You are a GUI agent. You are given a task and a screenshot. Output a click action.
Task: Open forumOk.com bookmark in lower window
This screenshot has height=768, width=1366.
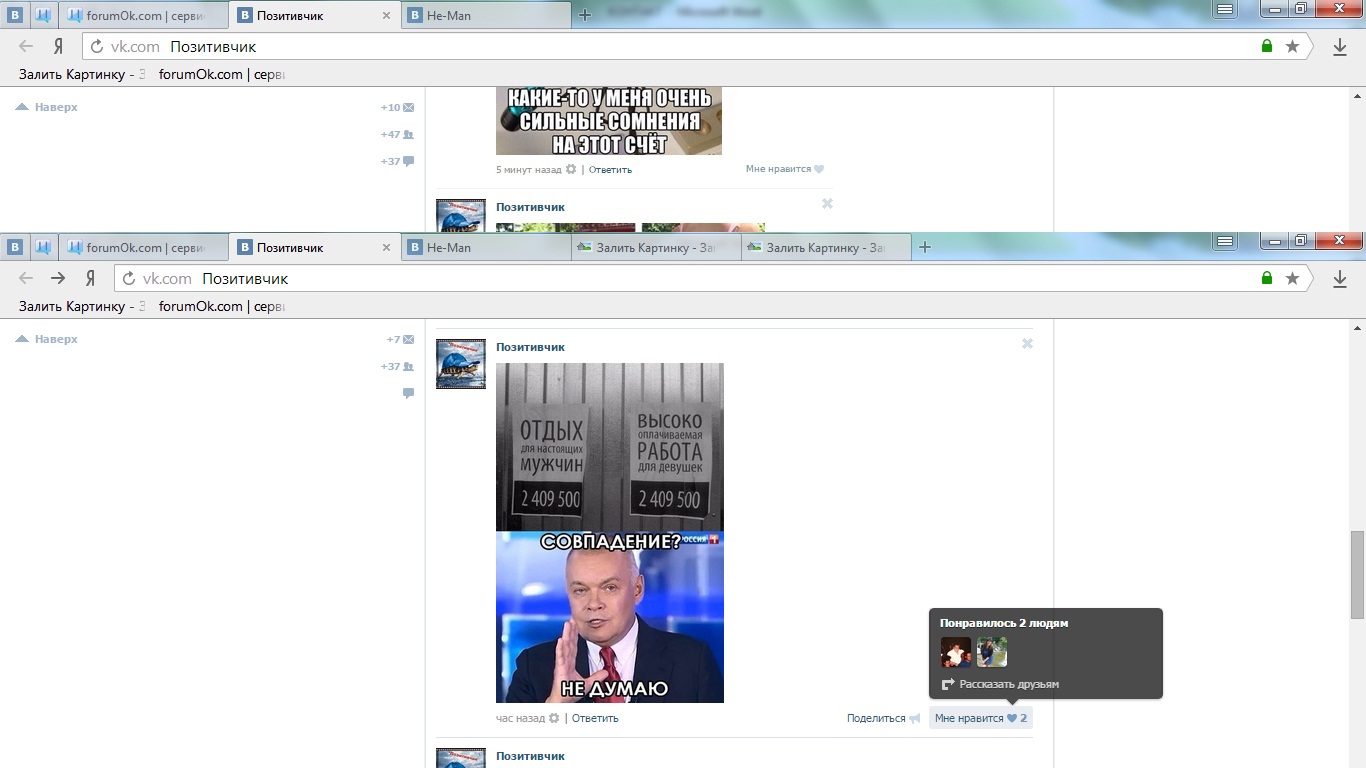221,306
